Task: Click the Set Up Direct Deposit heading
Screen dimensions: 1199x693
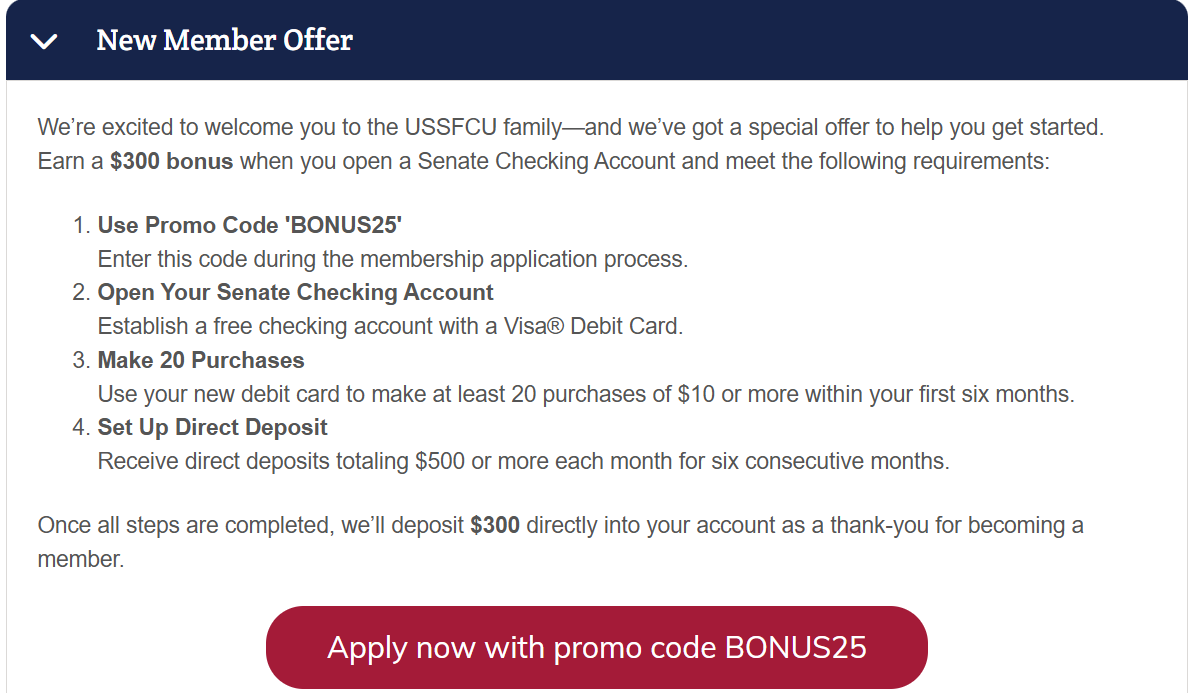Action: point(213,427)
